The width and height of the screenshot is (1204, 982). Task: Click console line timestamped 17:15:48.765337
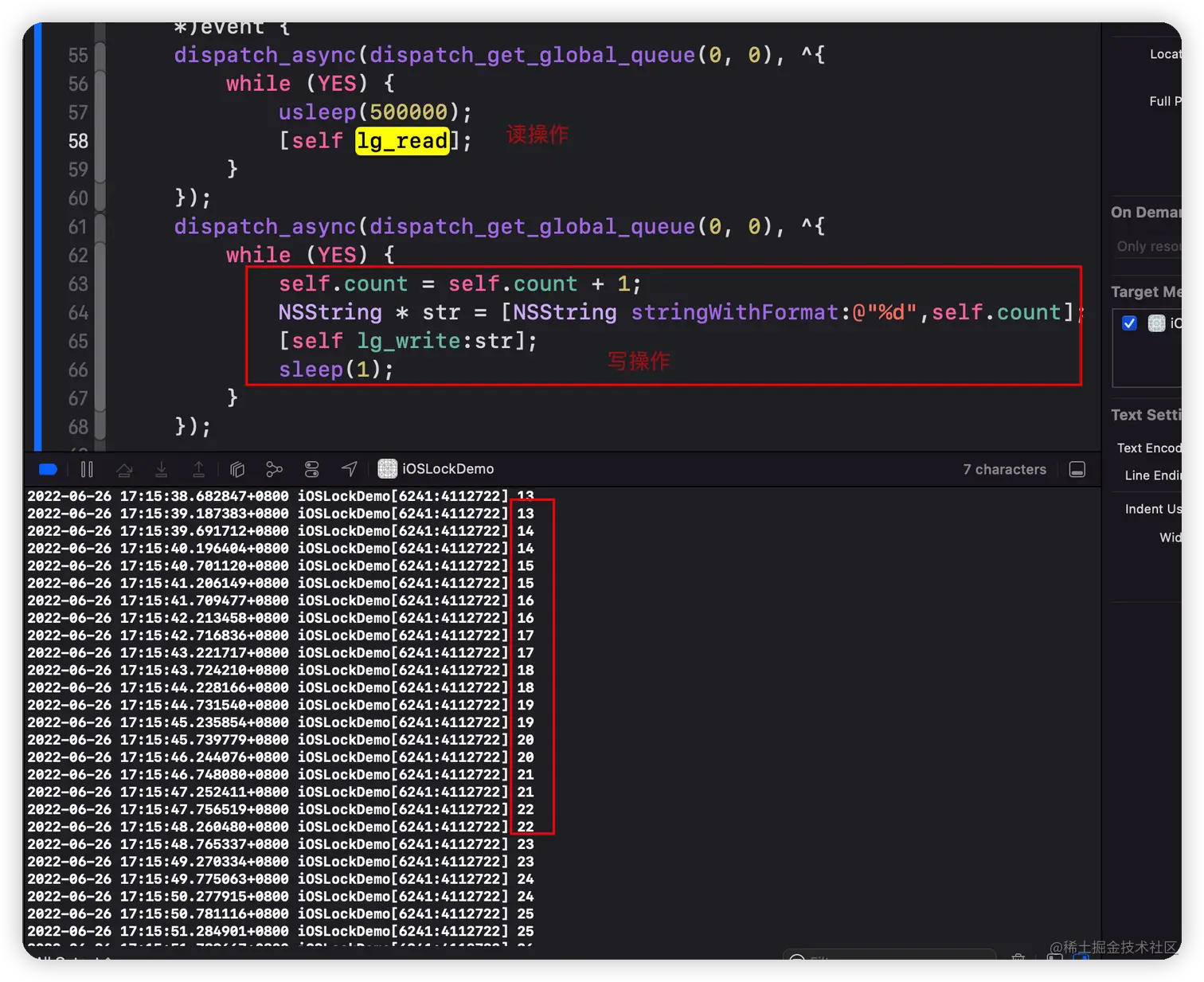click(280, 844)
